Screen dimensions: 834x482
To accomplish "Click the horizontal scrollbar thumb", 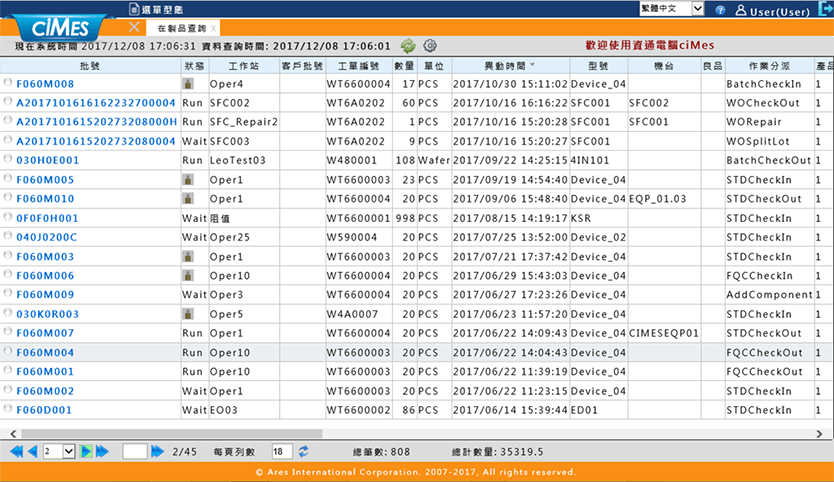I will [171, 434].
